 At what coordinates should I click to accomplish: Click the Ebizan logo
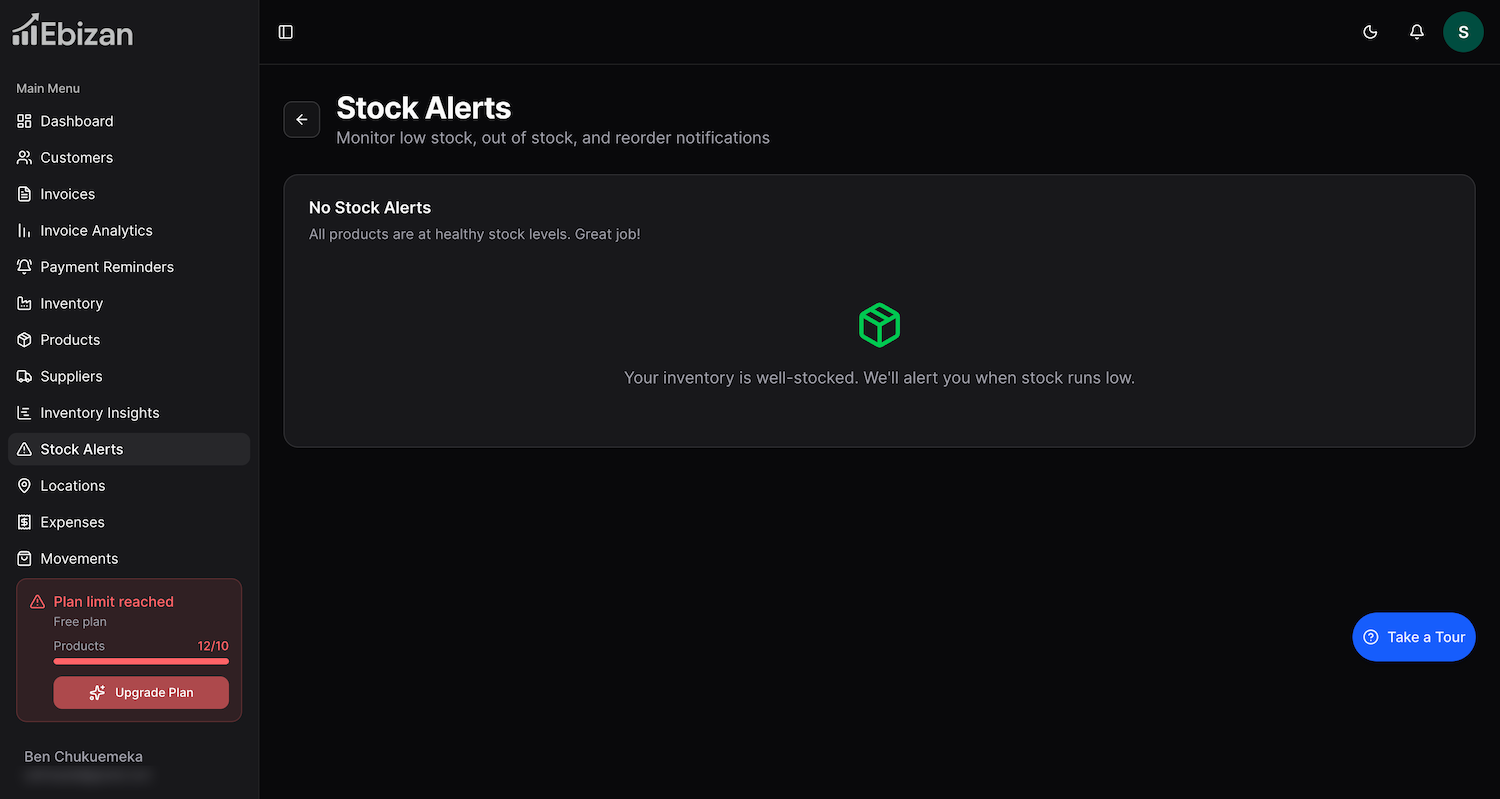tap(72, 31)
